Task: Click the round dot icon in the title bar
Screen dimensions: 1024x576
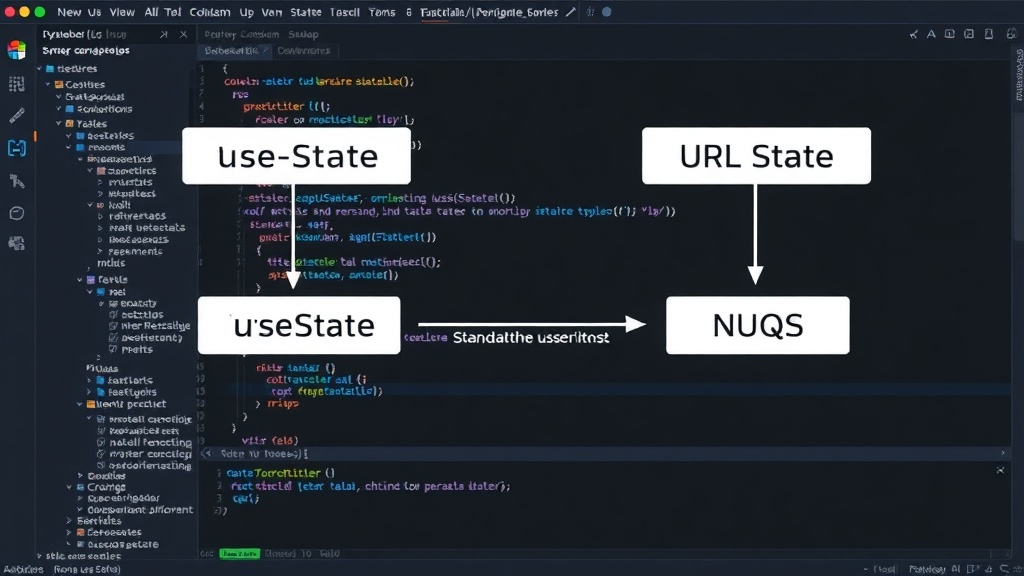Action: coord(607,12)
